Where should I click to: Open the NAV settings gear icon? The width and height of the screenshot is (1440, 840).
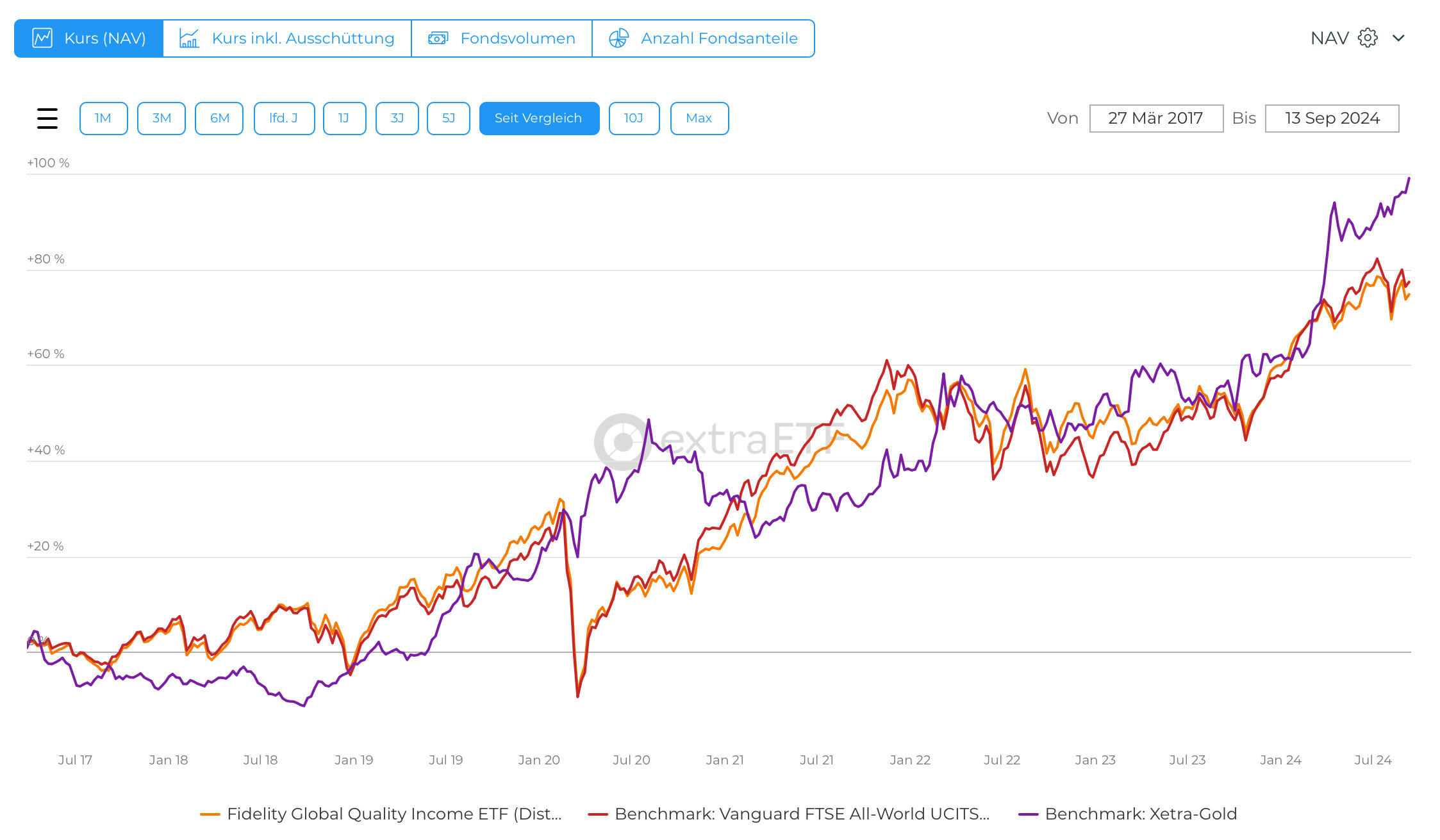1368,38
